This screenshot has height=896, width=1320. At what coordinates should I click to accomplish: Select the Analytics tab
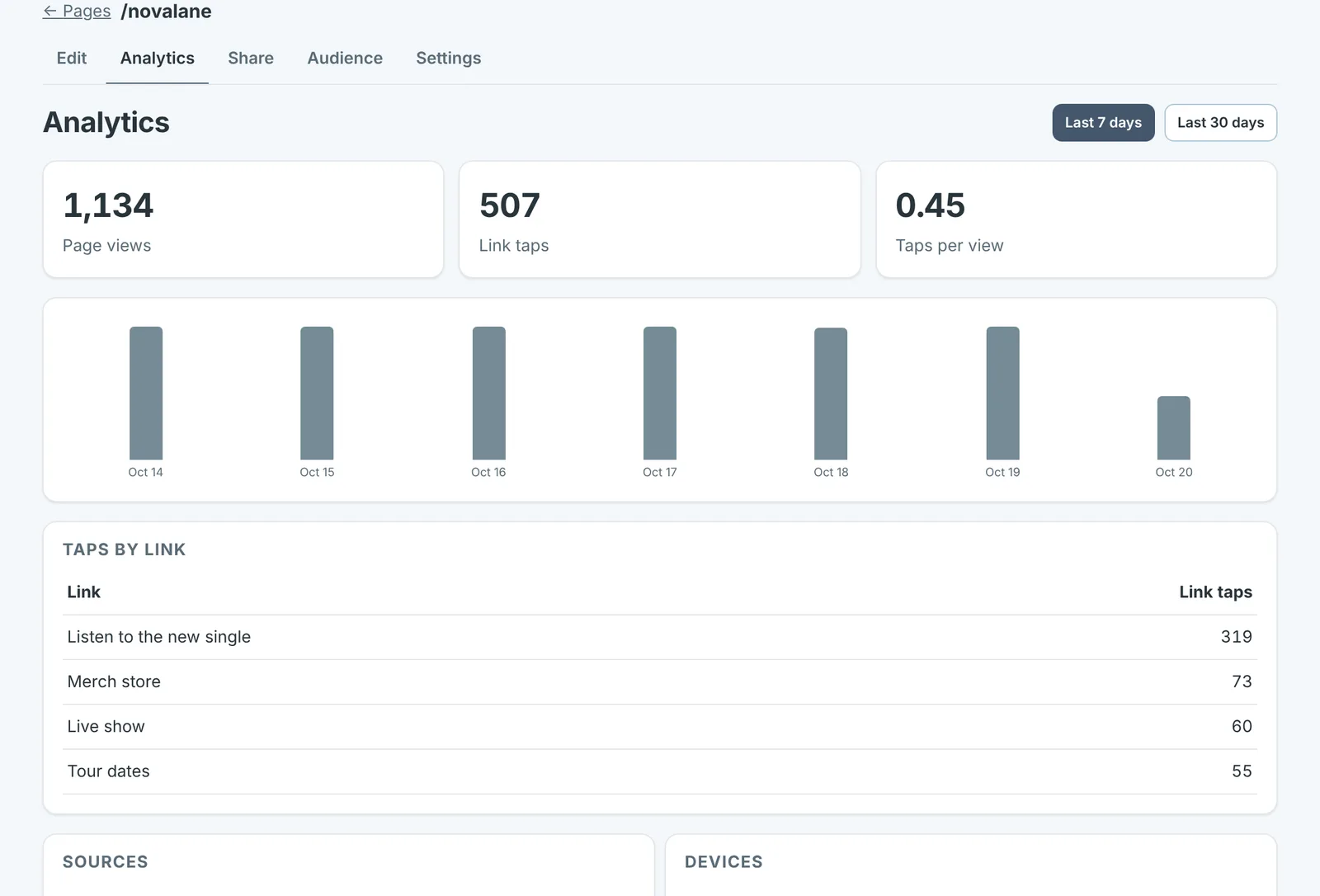(x=158, y=58)
